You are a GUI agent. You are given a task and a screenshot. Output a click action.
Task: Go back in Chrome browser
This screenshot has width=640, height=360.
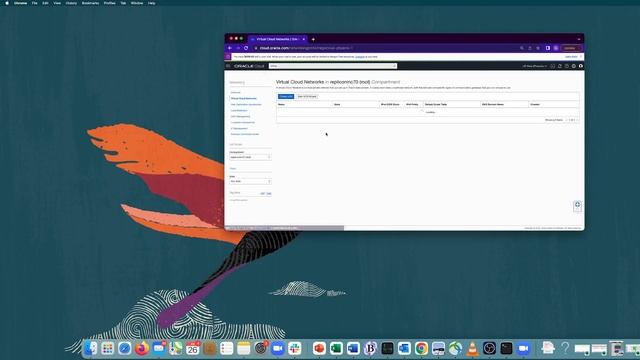(x=230, y=48)
